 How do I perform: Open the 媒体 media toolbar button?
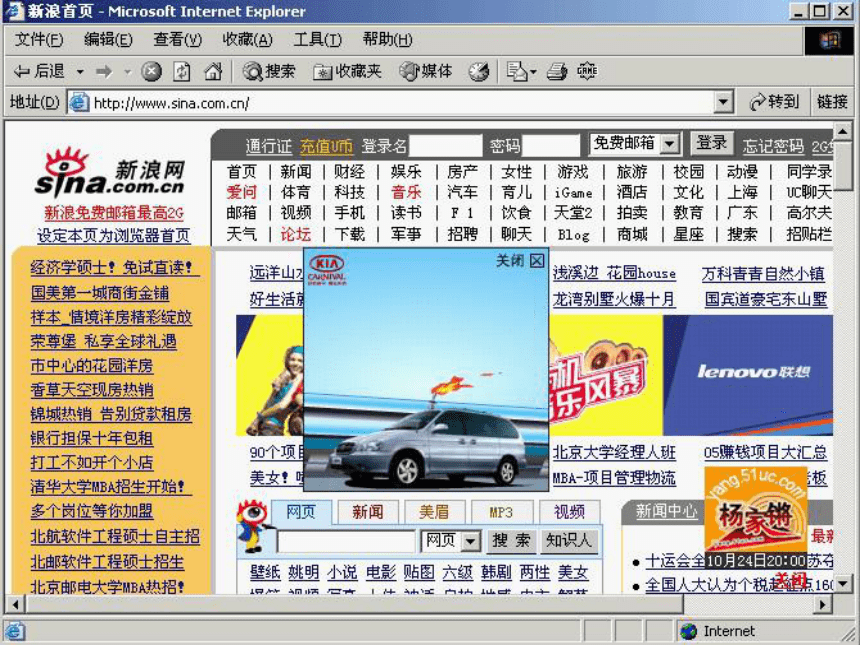(x=426, y=71)
